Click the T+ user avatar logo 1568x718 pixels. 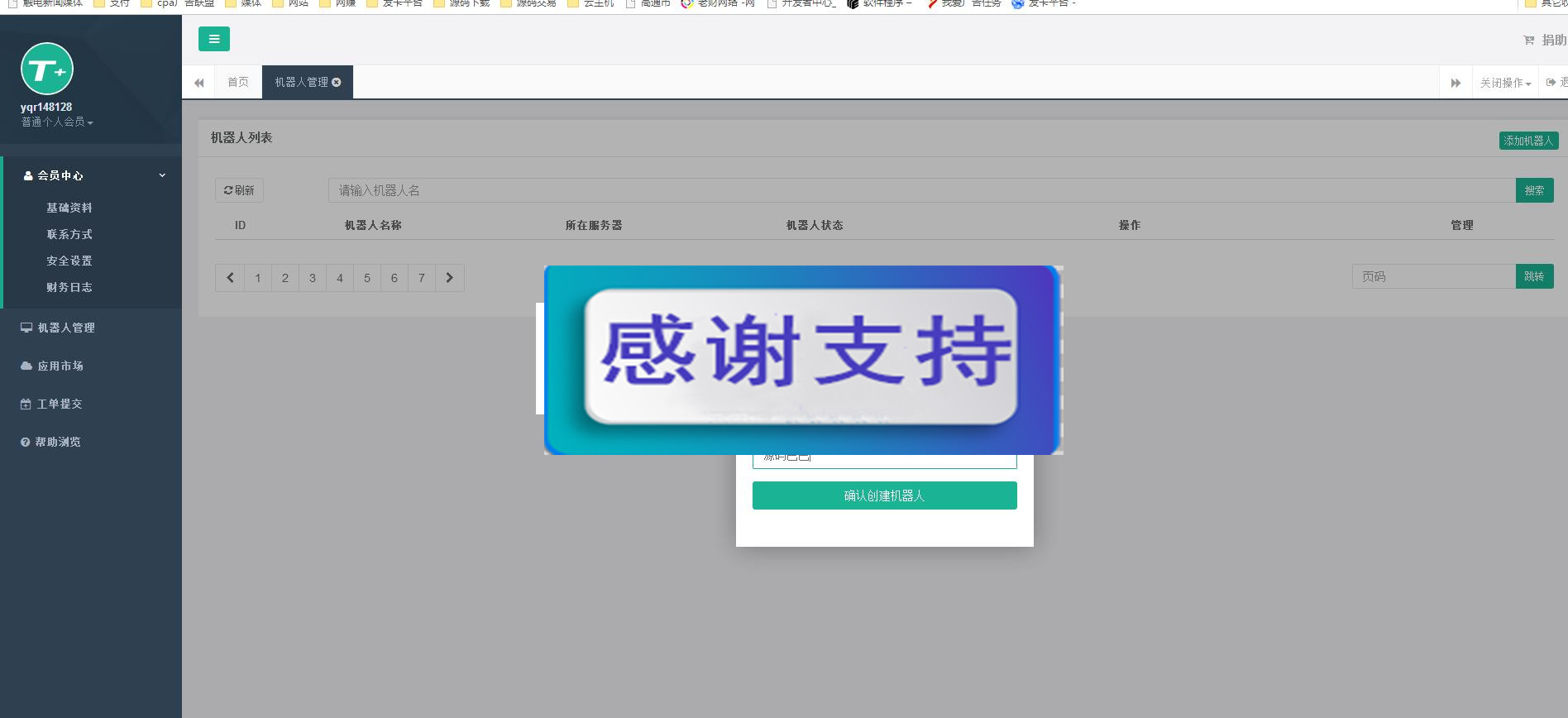click(47, 69)
